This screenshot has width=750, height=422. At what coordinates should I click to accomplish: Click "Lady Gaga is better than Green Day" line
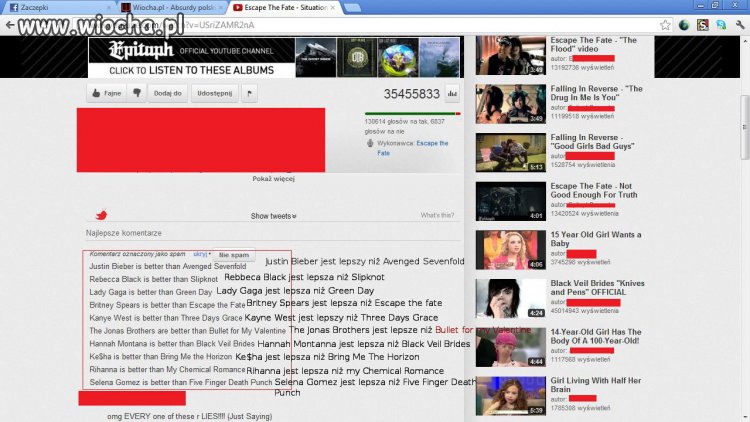tap(150, 292)
